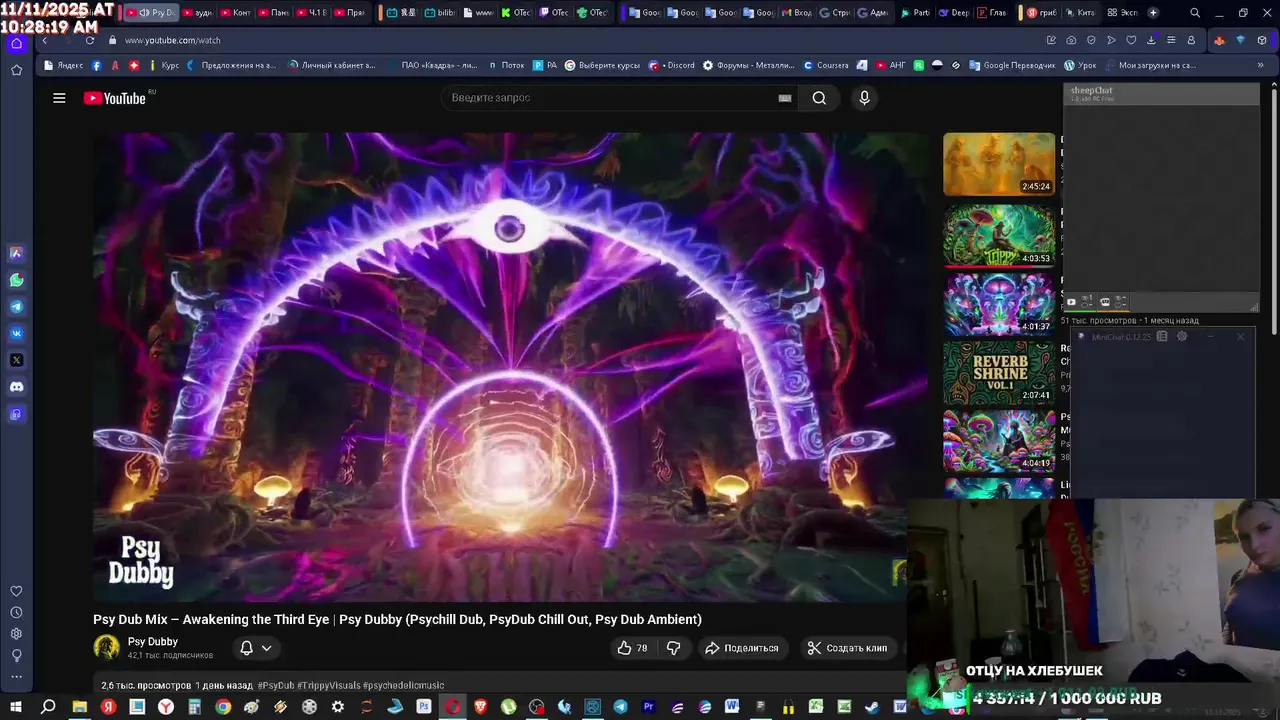Viewport: 1280px width, 720px height.
Task: Start voice search with microphone icon
Action: point(865,98)
